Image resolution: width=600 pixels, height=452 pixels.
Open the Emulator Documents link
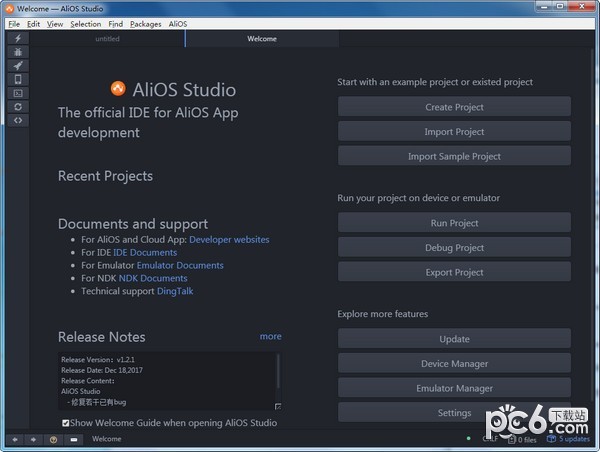(x=180, y=265)
